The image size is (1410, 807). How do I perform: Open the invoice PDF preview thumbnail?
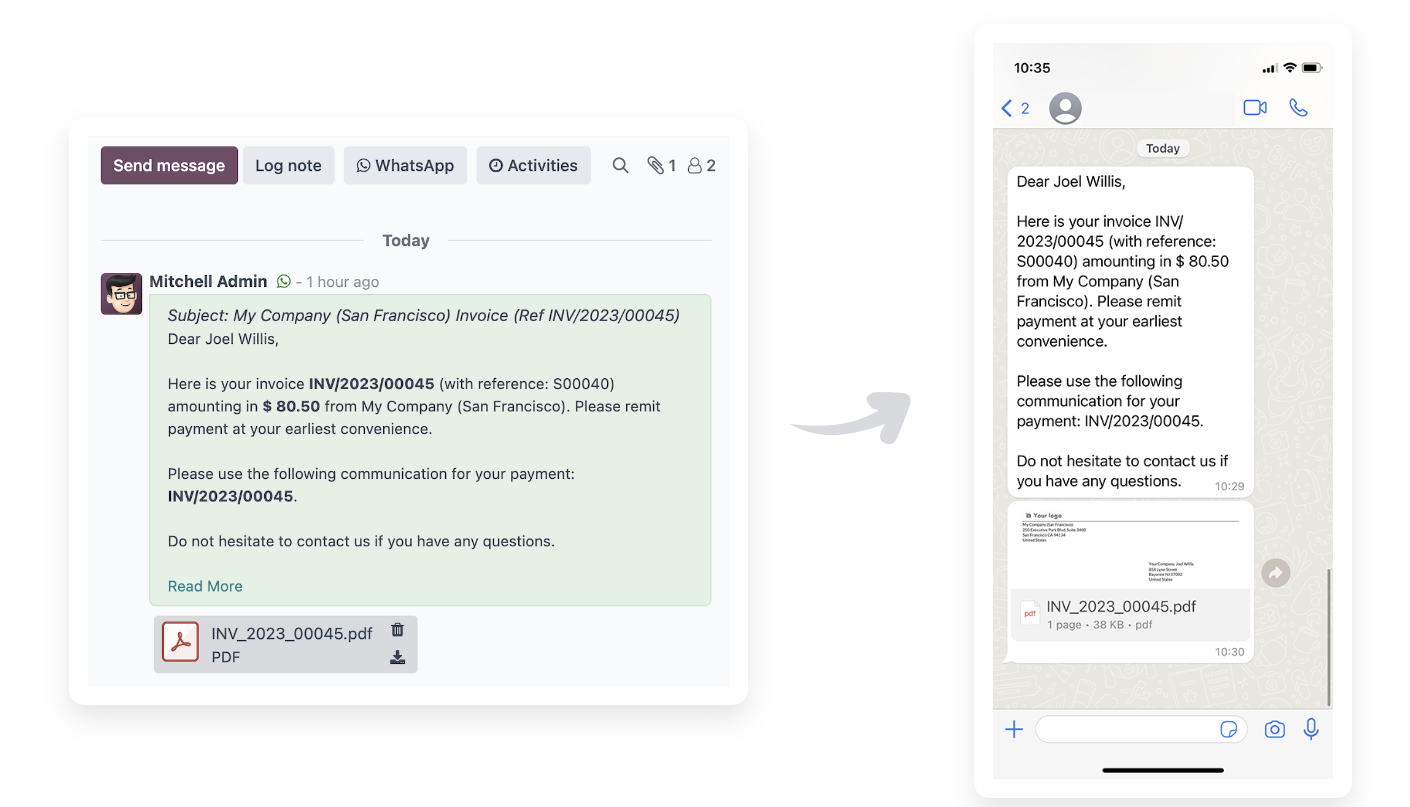point(1130,547)
